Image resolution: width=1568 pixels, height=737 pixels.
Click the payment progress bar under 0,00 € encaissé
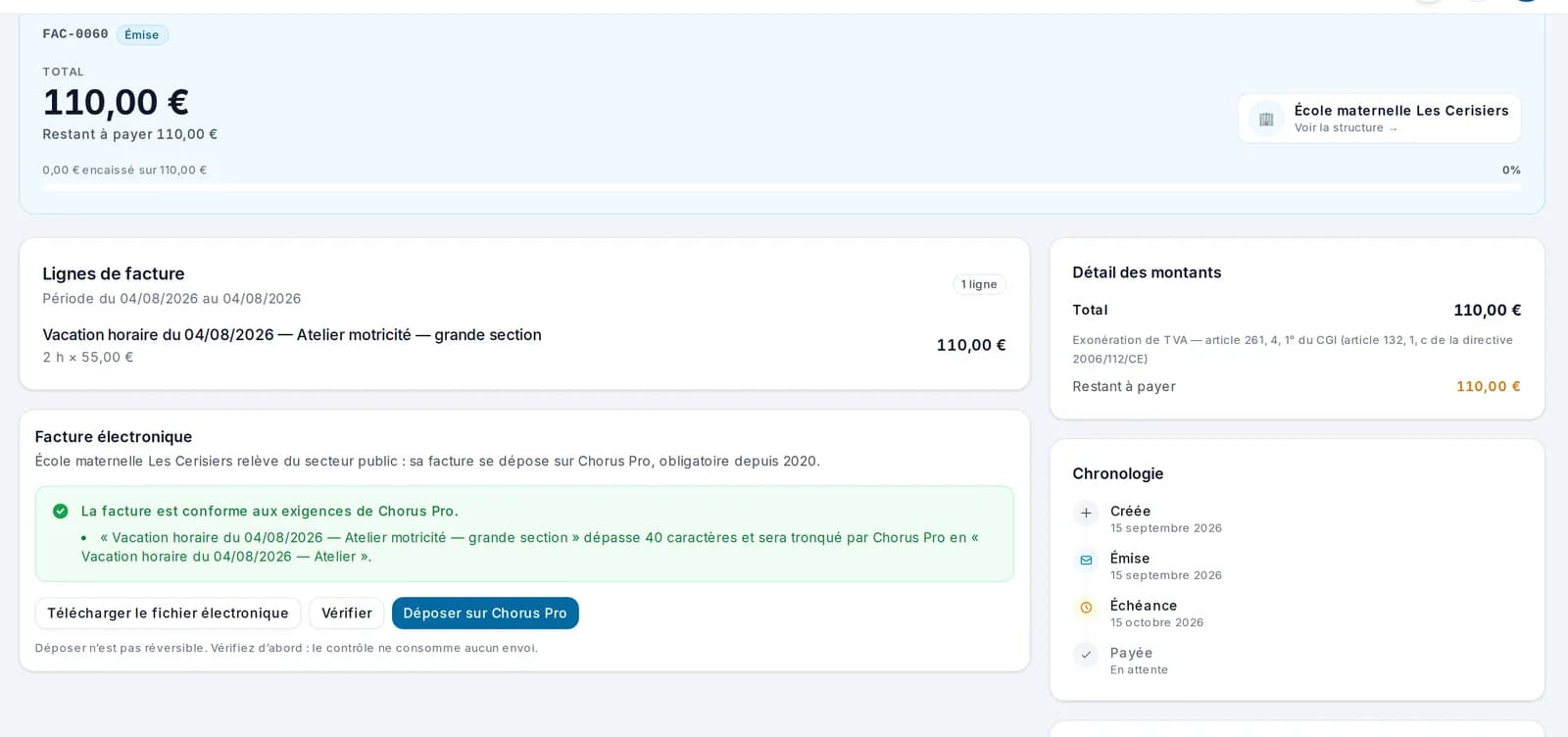(781, 186)
